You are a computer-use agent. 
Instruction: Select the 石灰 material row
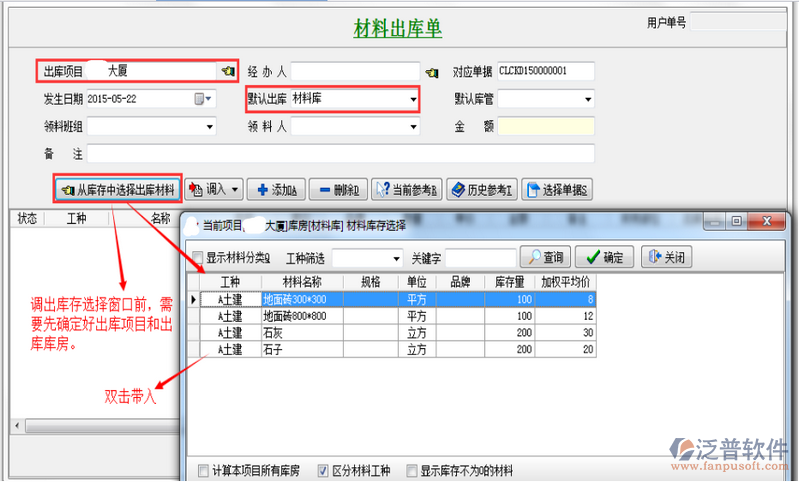coord(392,333)
